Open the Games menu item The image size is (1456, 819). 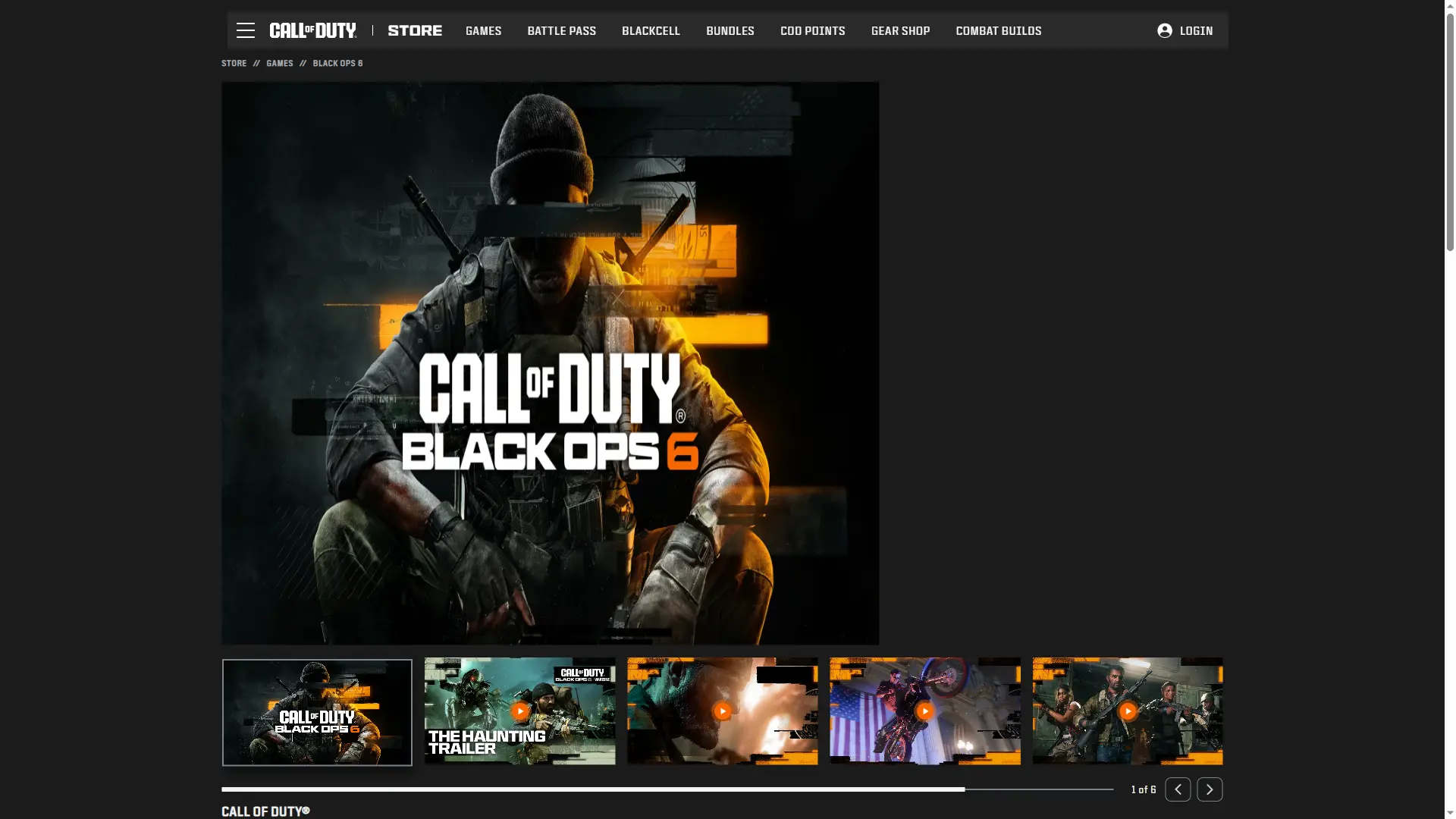[x=483, y=31]
